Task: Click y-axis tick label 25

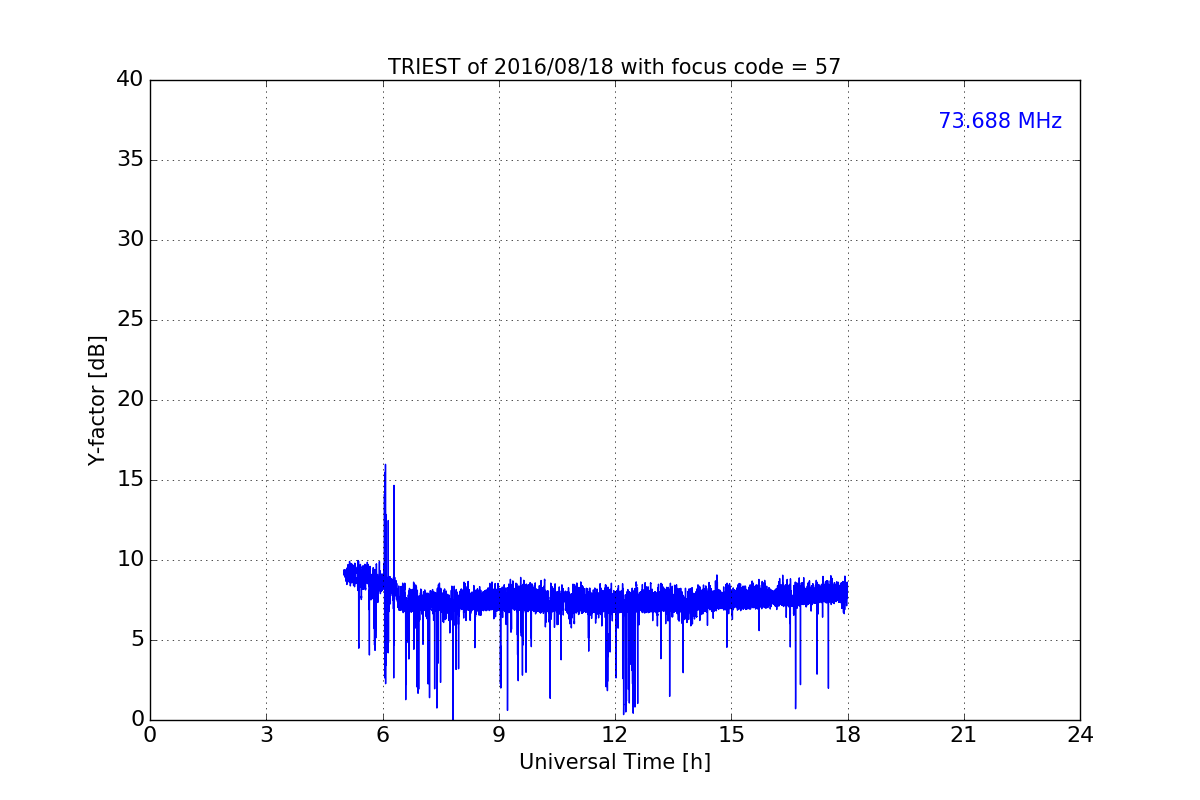Action: (129, 320)
